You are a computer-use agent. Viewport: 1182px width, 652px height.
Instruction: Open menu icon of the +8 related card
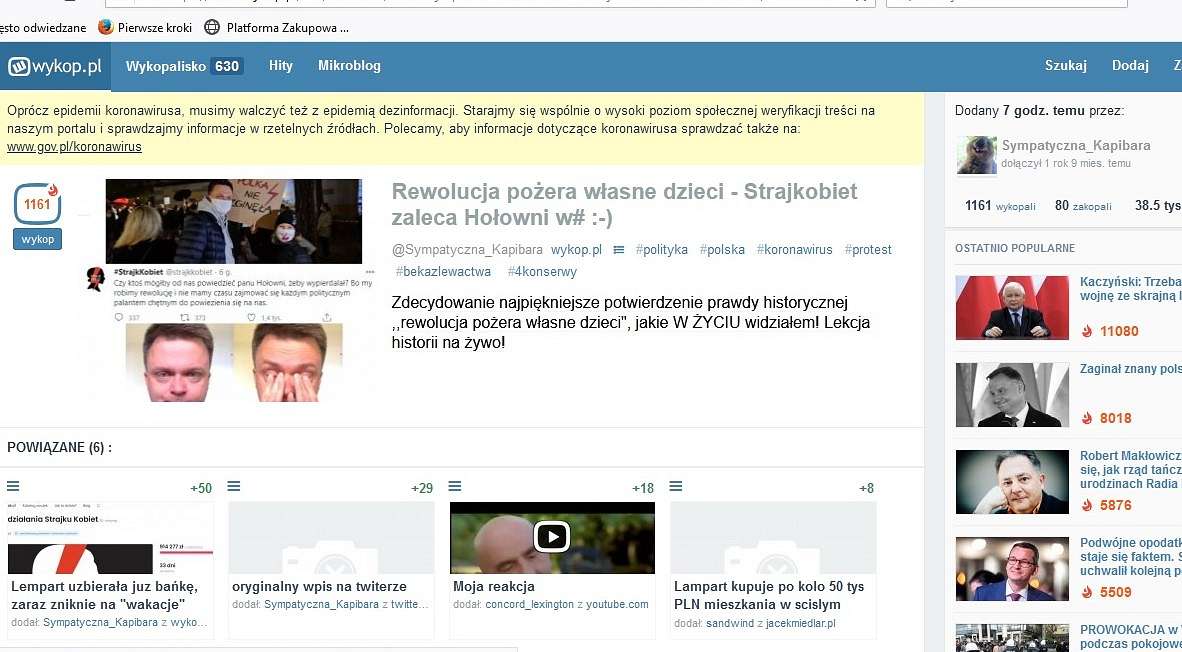[x=675, y=487]
